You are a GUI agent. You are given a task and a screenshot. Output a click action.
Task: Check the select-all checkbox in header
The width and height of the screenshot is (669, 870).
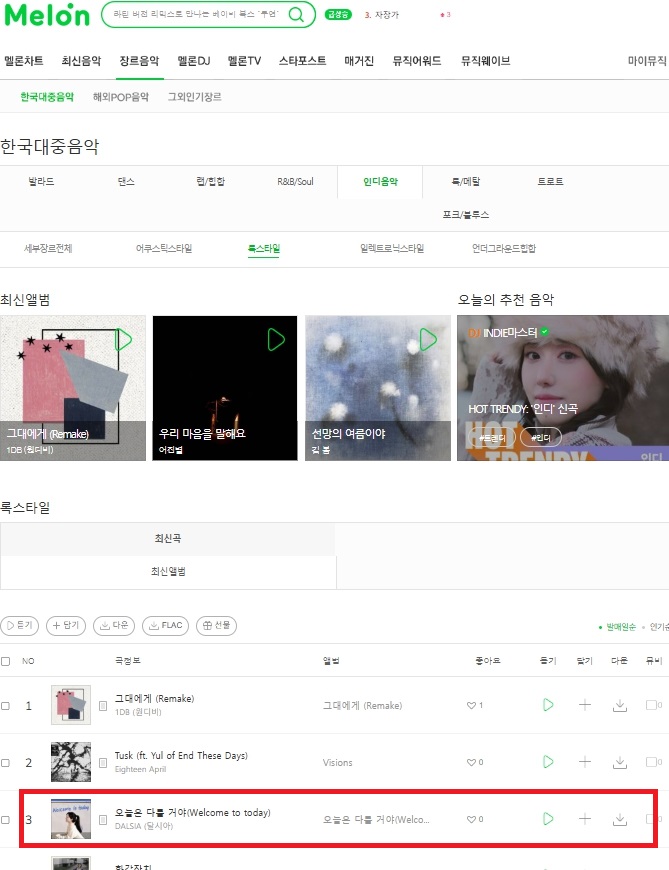[x=6, y=661]
